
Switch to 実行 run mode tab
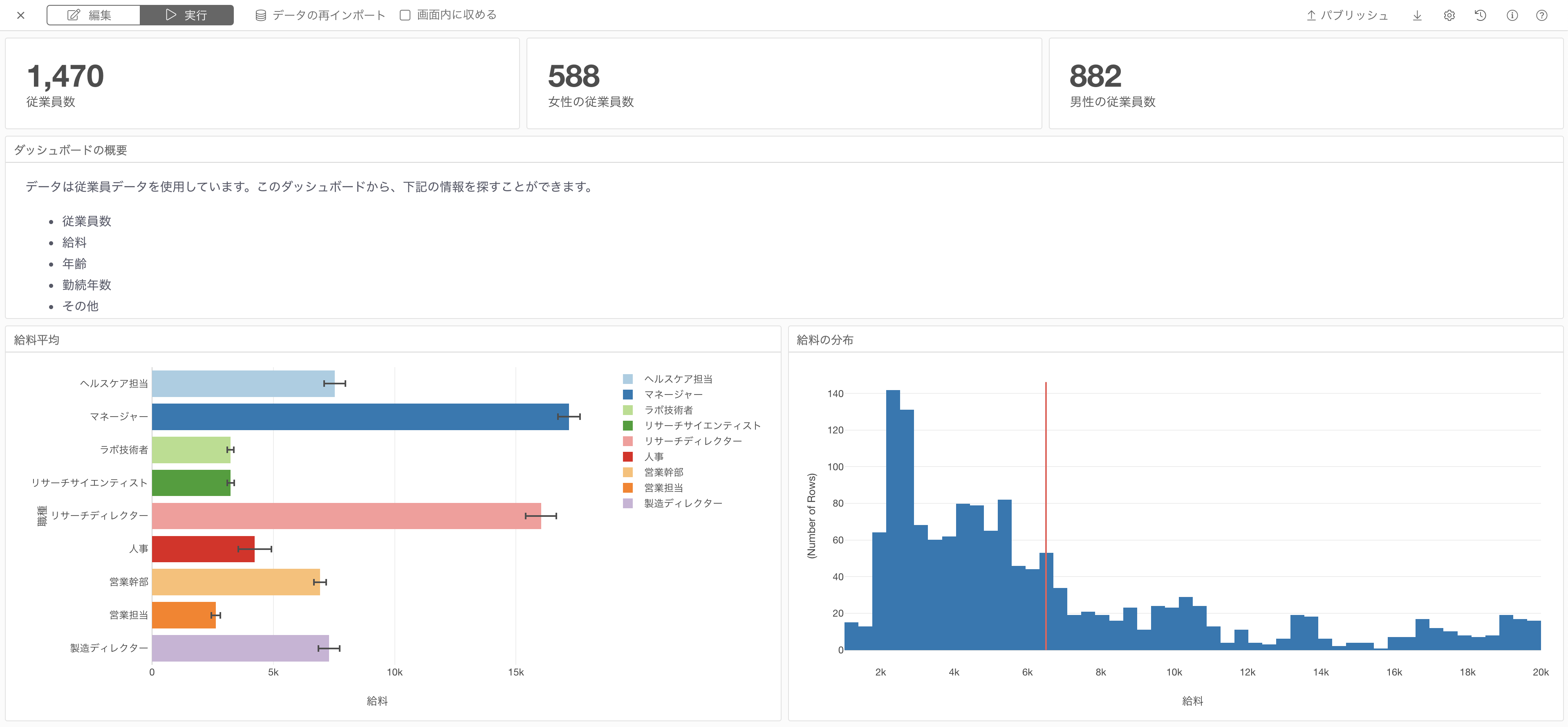point(187,15)
